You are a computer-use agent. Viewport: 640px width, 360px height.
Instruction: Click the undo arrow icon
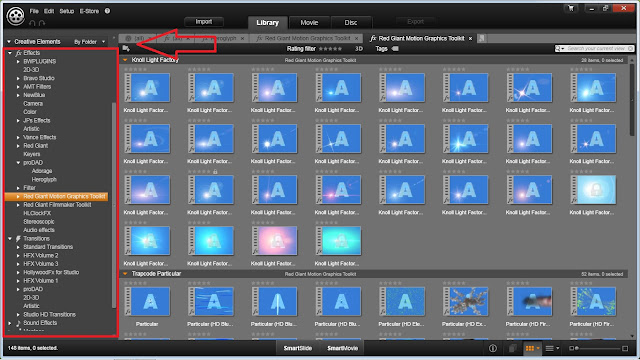point(32,23)
